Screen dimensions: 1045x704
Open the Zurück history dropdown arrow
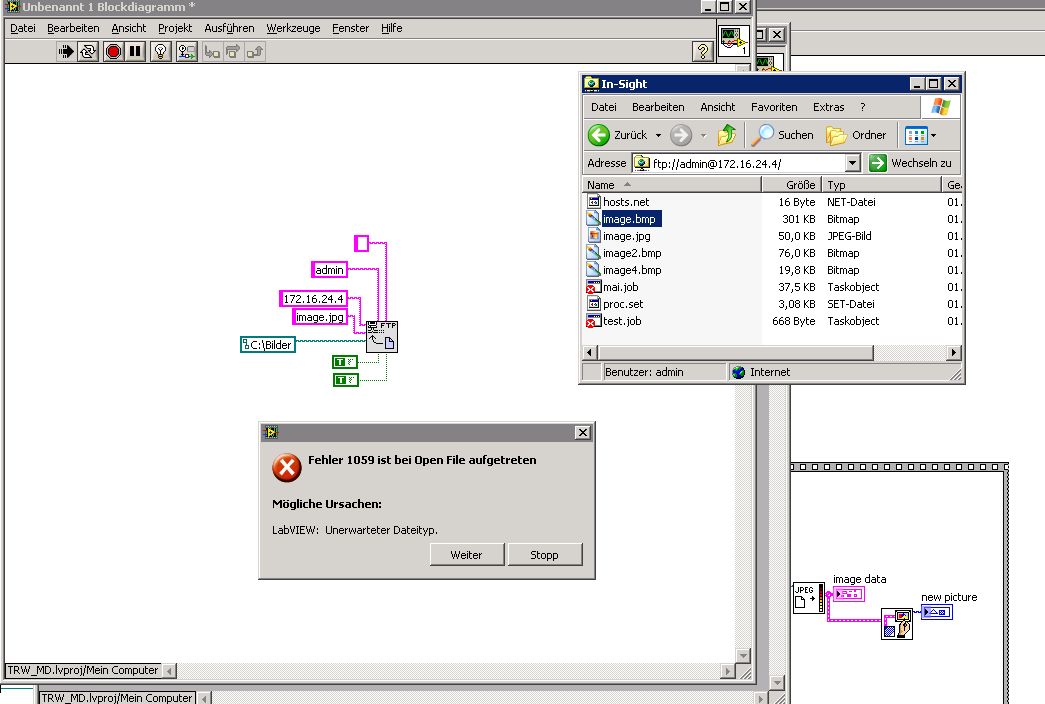[658, 135]
